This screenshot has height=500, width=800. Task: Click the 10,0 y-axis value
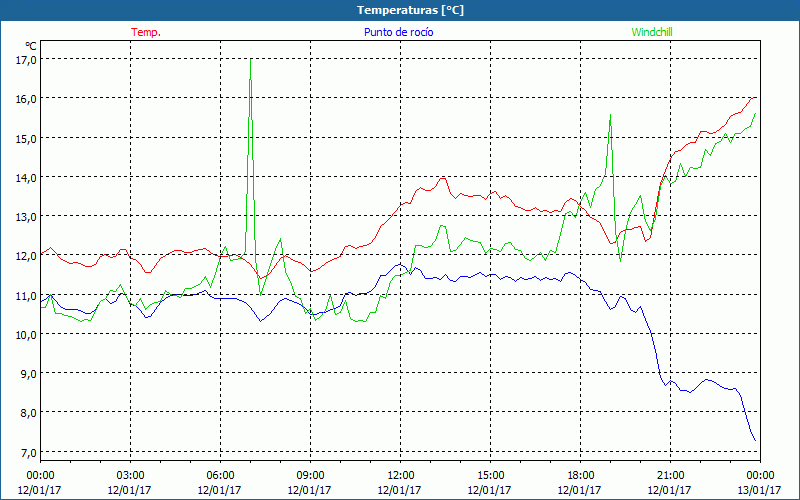(x=27, y=335)
